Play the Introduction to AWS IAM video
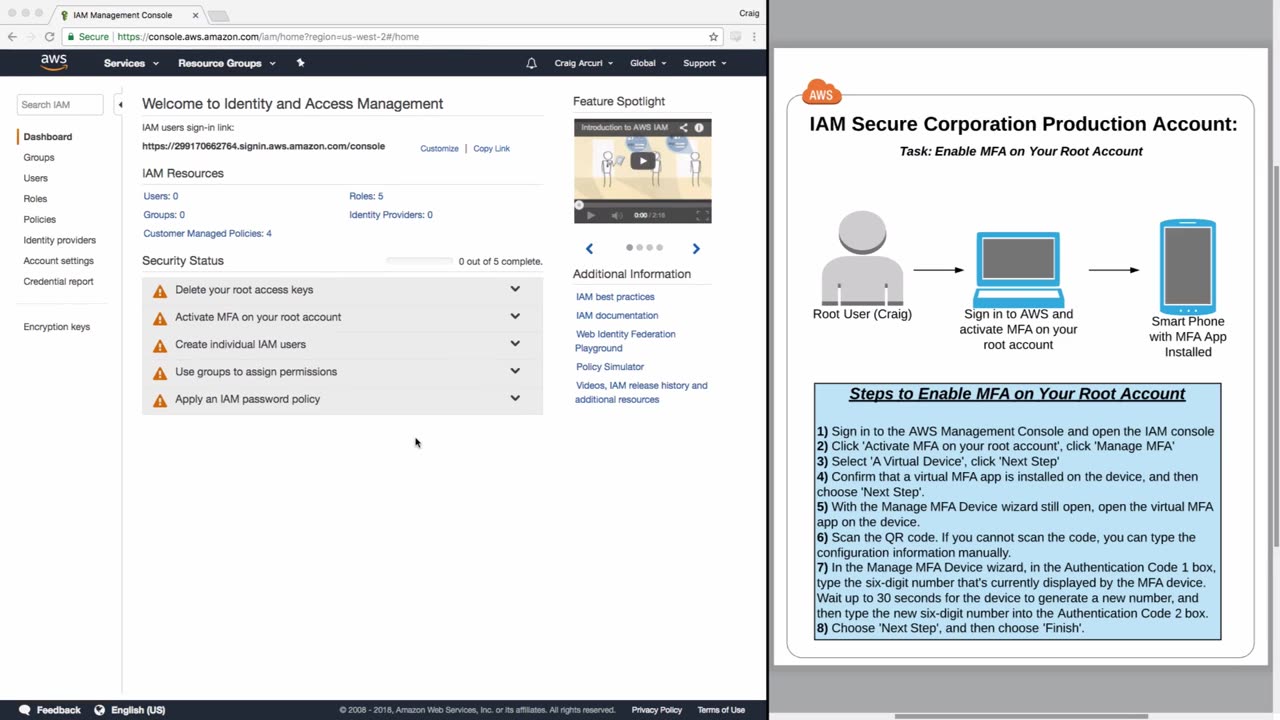This screenshot has width=1280, height=720. (643, 160)
